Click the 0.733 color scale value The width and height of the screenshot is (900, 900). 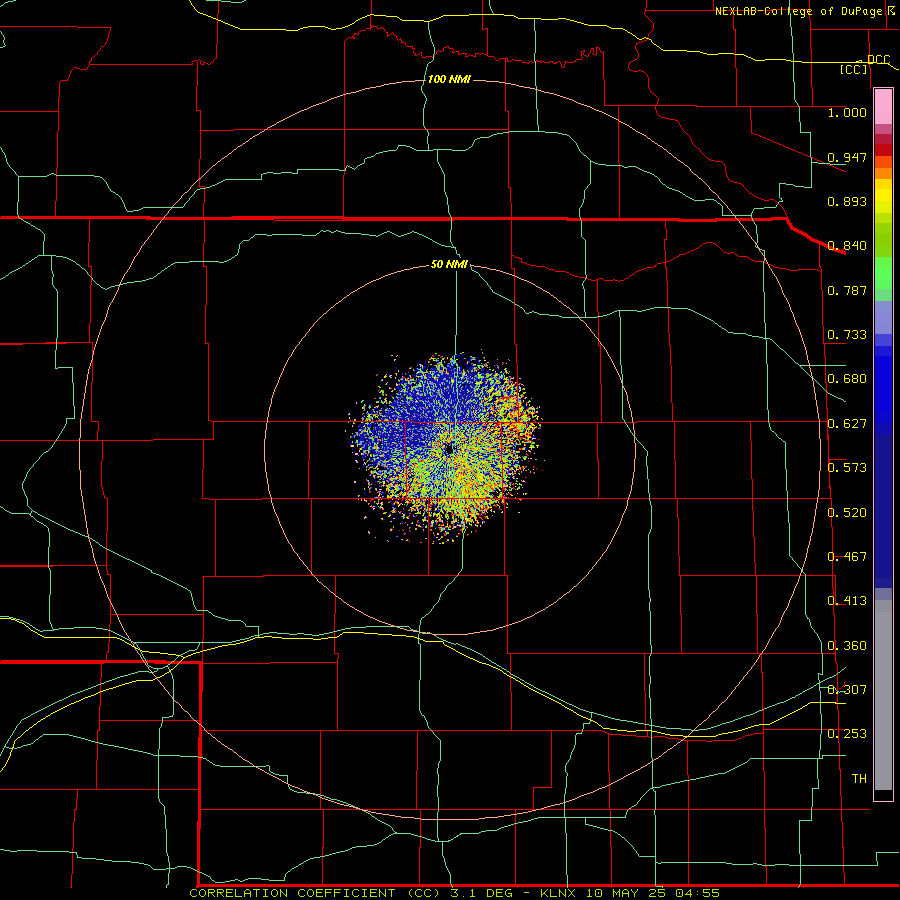847,335
